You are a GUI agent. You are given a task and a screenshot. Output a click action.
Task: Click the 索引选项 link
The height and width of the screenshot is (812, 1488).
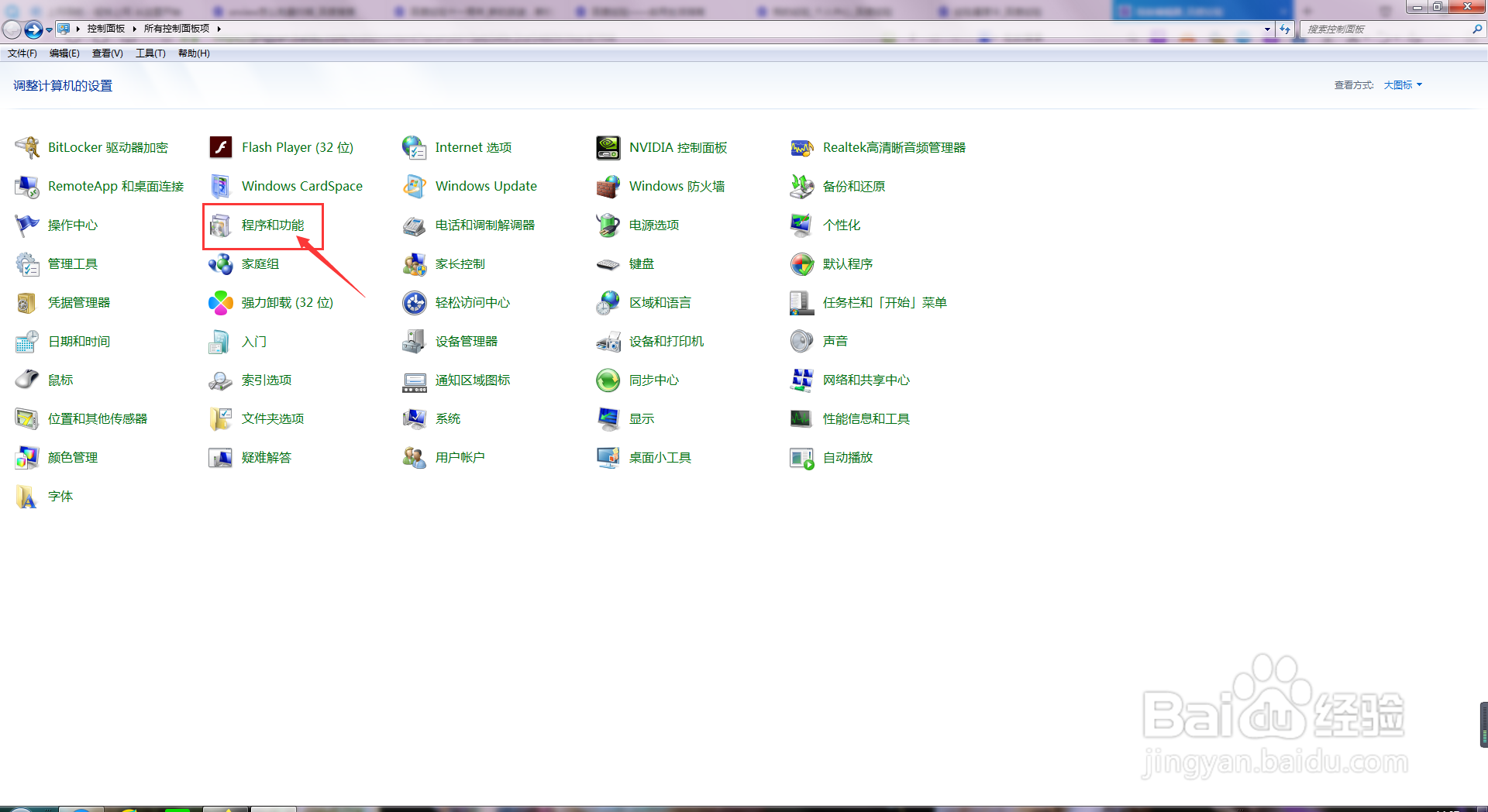pos(267,380)
